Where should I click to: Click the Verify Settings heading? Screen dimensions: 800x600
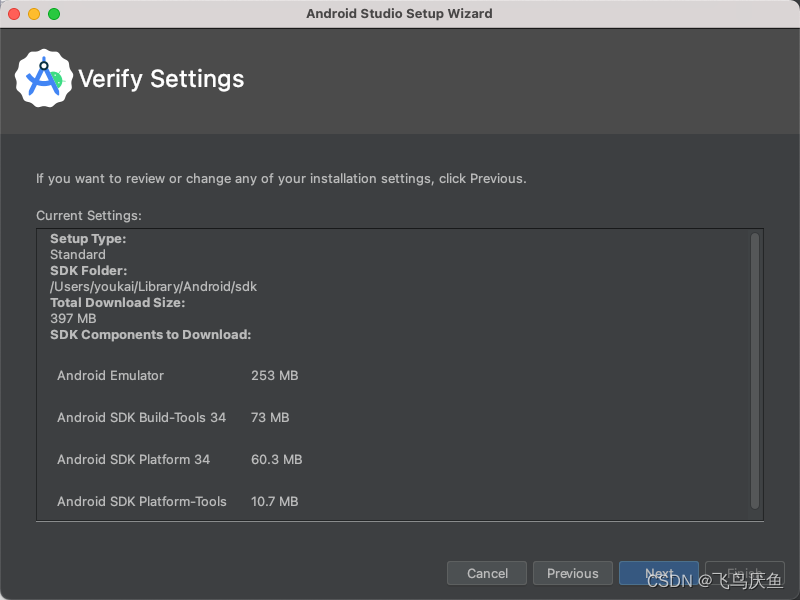pos(161,79)
